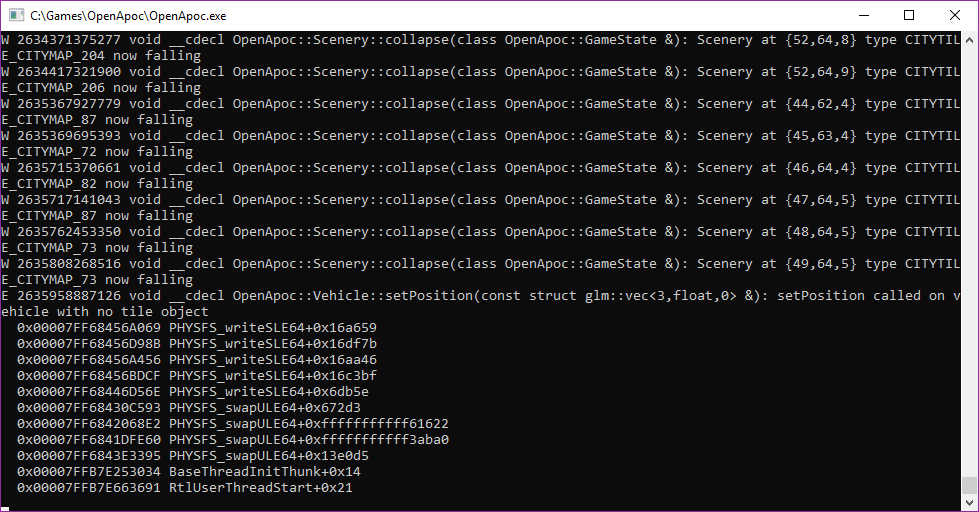This screenshot has height=512, width=979.
Task: Click the stack address 0x00007FF68456D98B
Action: point(89,343)
